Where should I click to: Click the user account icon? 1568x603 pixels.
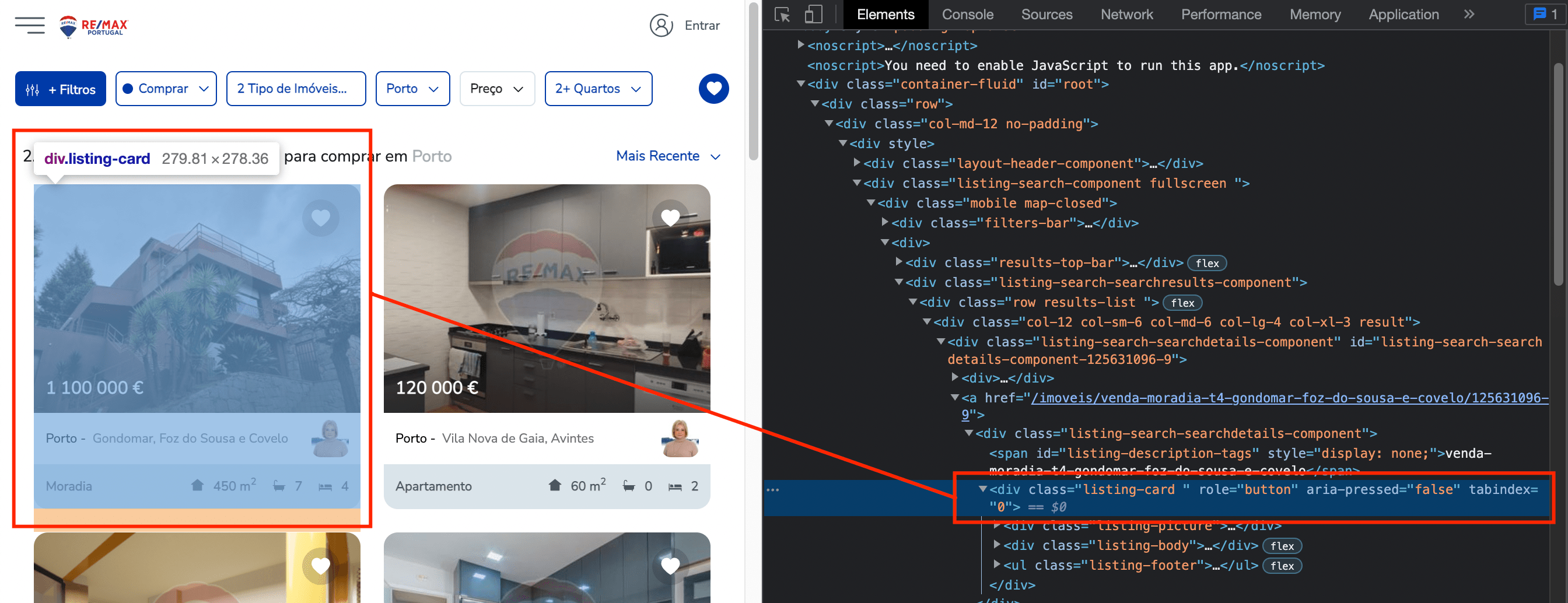[x=661, y=26]
